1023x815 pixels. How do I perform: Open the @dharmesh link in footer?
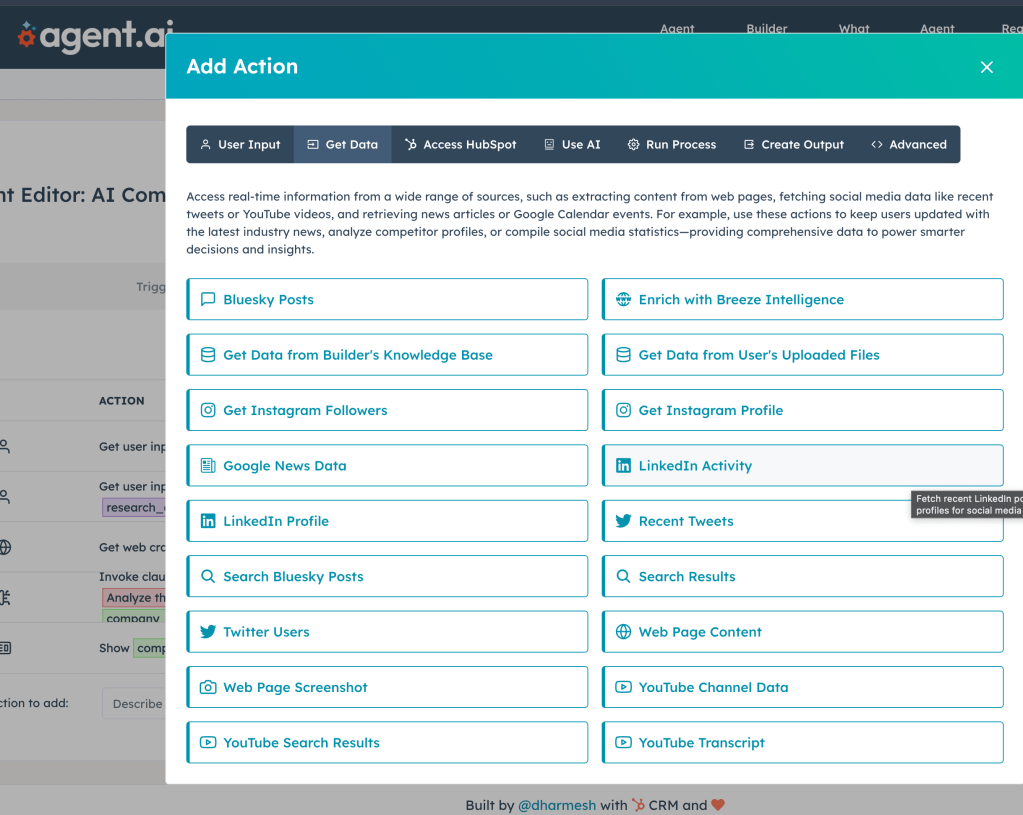557,805
